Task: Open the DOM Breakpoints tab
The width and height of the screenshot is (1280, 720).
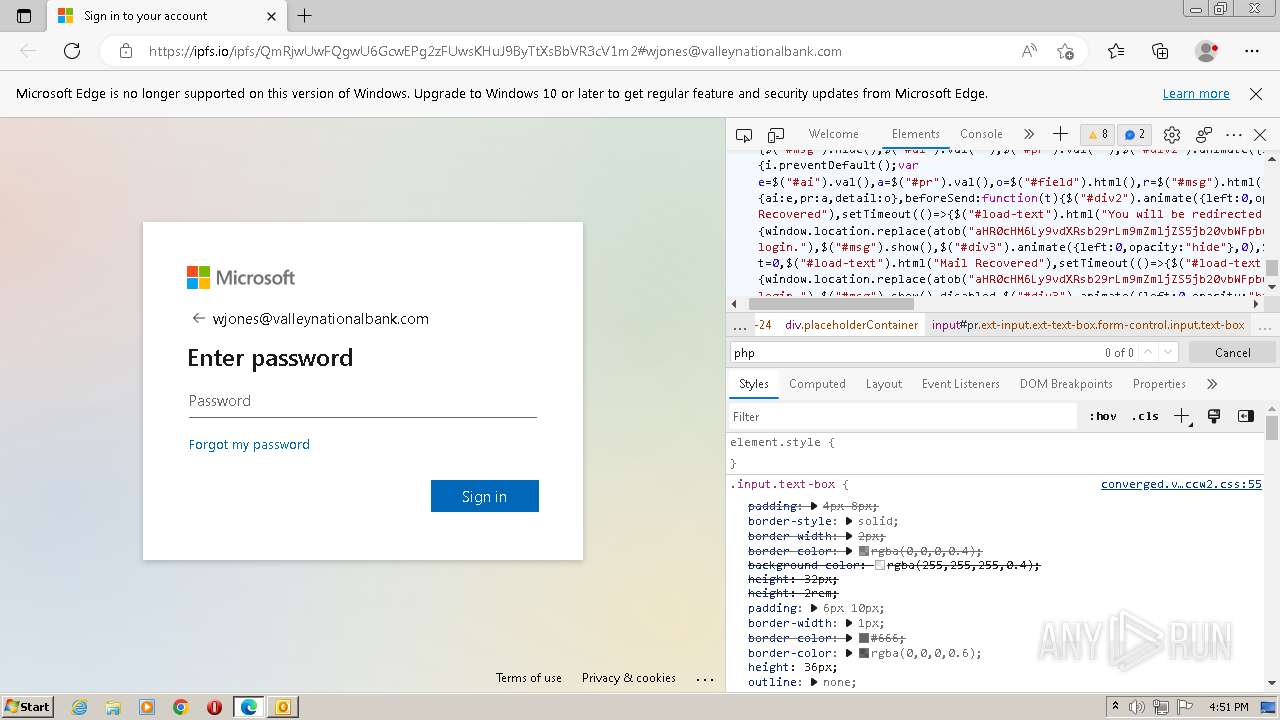Action: (x=1066, y=384)
